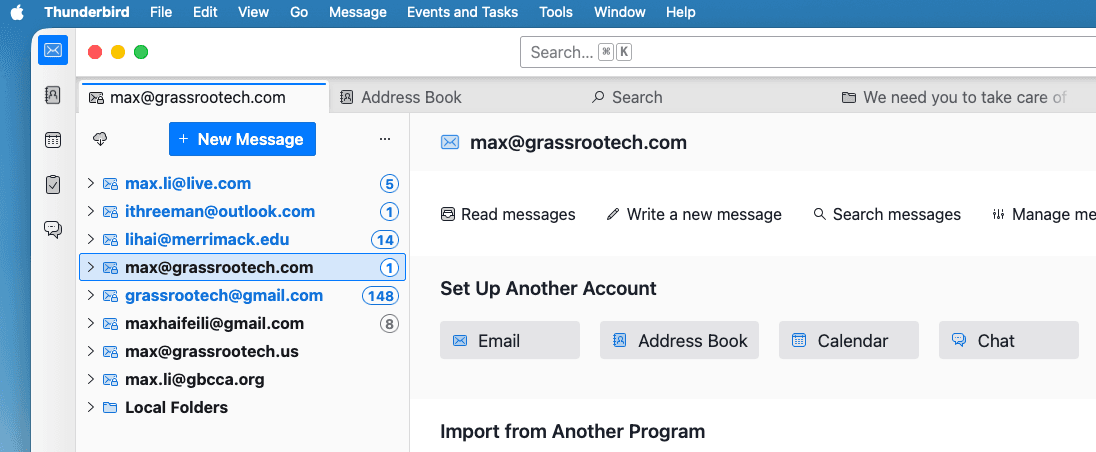Select the max.li@gbcca.org account row
Image resolution: width=1096 pixels, height=452 pixels.
coord(243,379)
